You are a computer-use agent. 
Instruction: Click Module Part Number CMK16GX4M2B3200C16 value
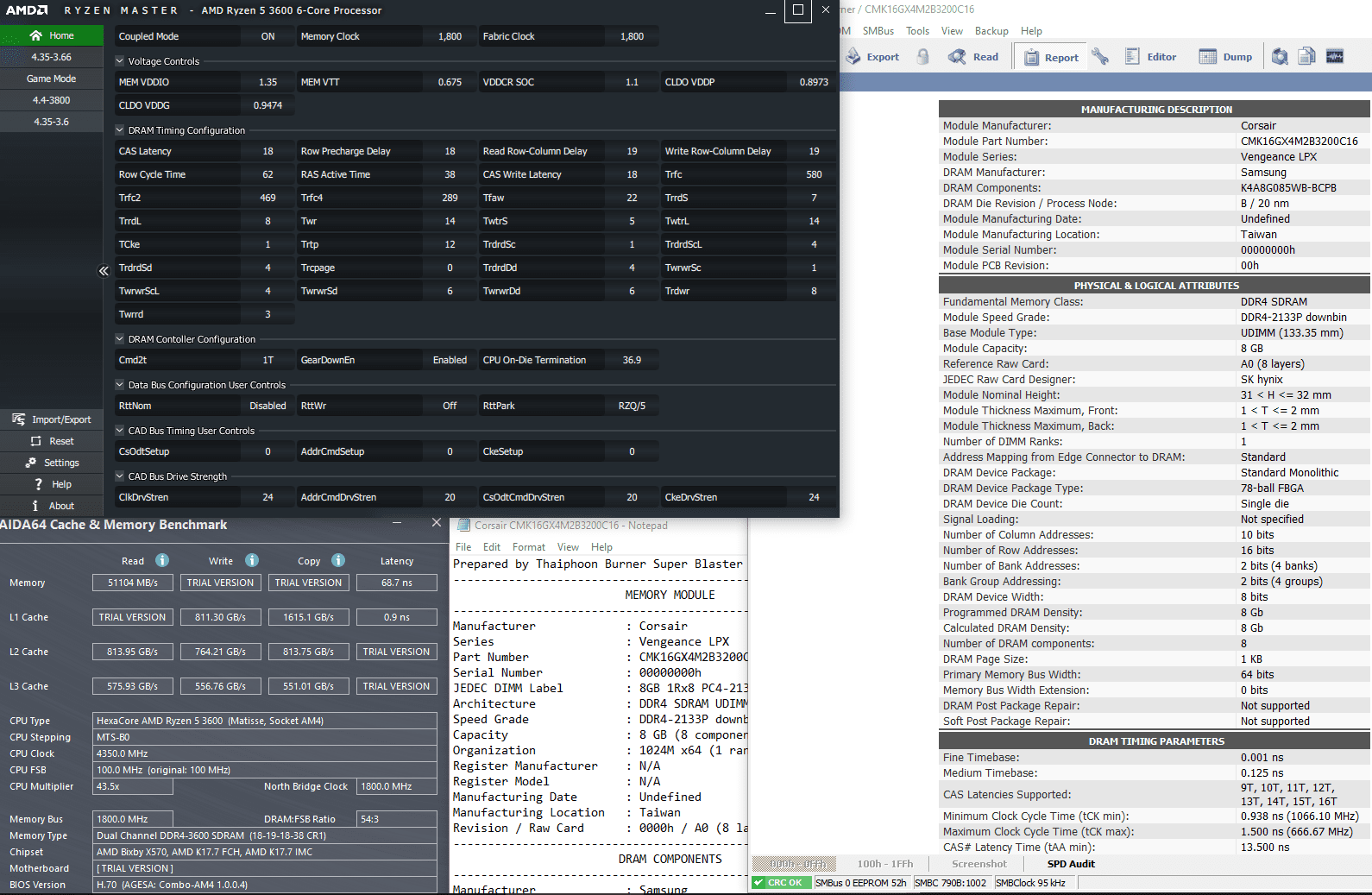pos(1299,142)
